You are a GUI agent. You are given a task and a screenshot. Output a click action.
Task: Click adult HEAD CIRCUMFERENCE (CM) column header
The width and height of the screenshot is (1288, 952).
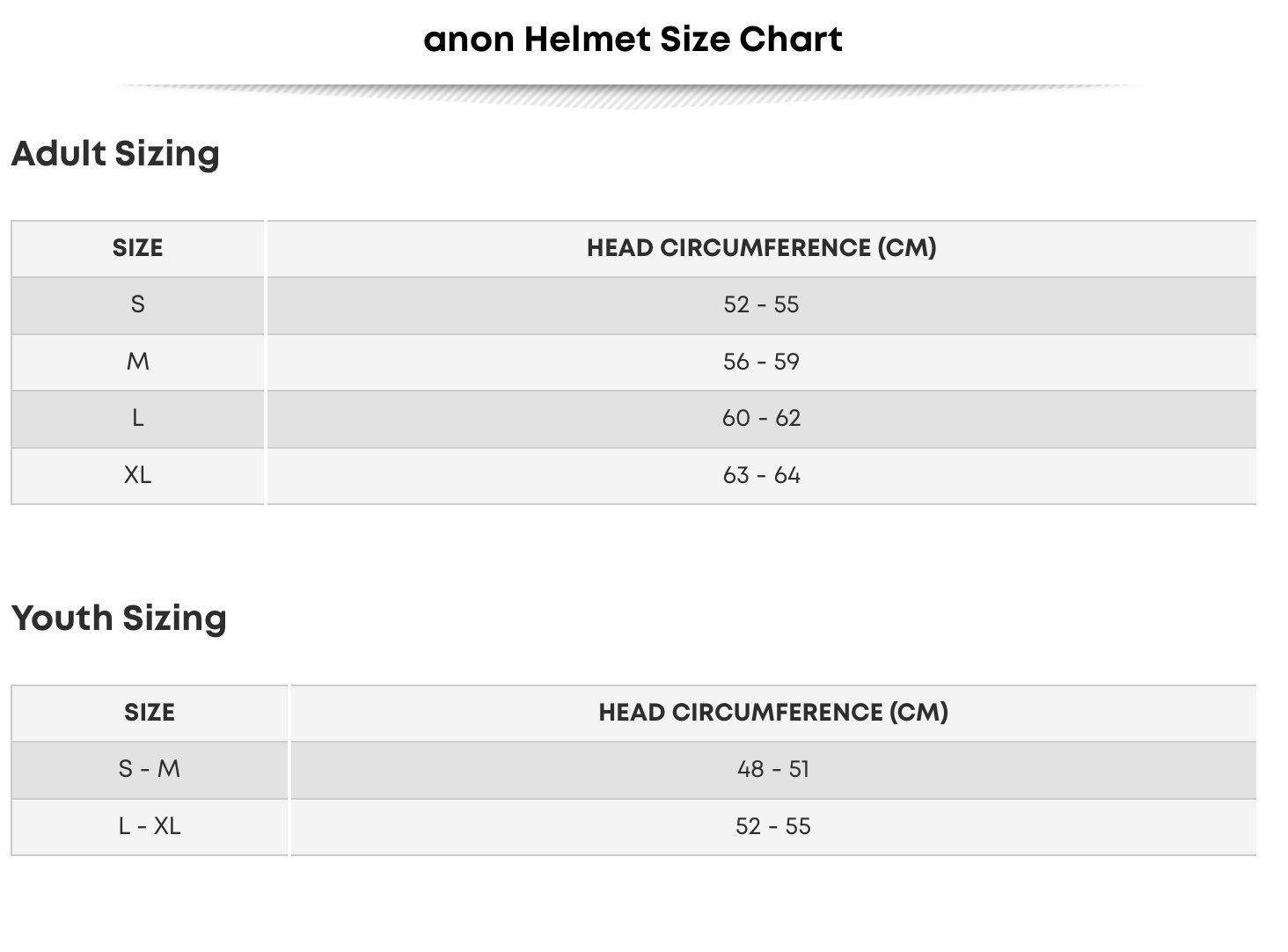pyautogui.click(x=762, y=248)
